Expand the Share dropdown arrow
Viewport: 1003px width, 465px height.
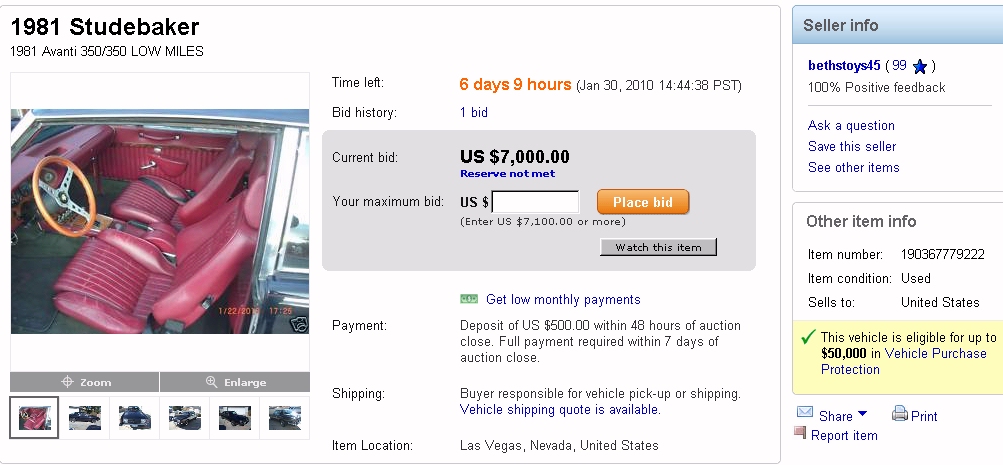tap(863, 414)
